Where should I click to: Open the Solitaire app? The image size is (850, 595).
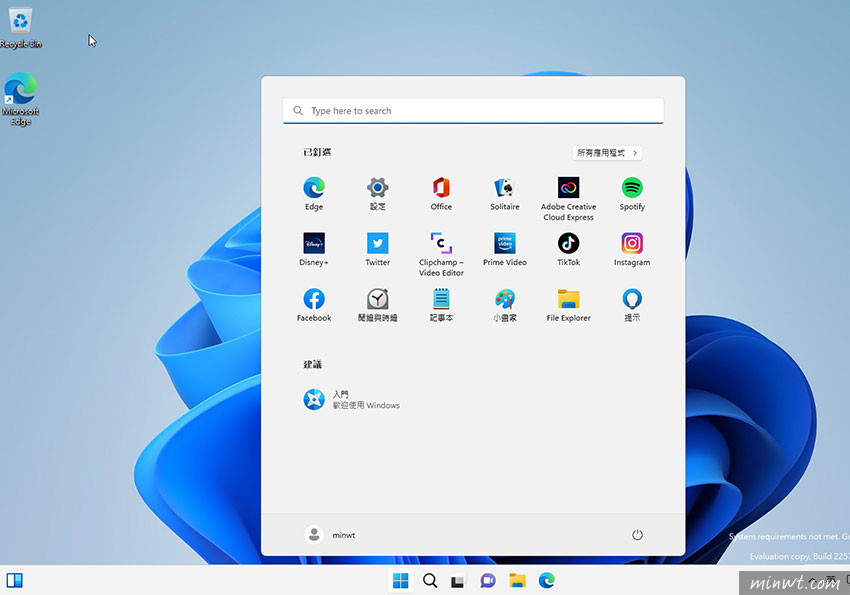(x=505, y=193)
